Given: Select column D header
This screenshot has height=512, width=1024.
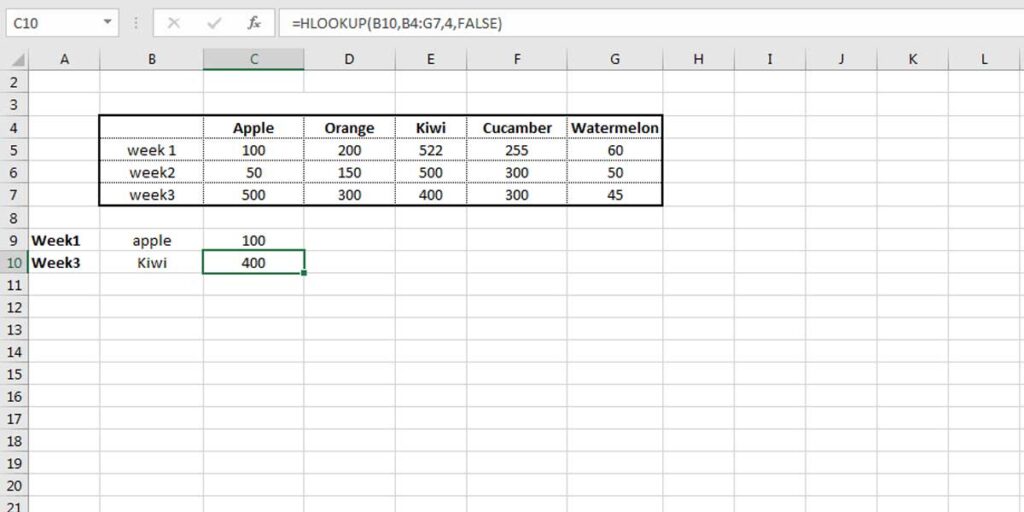Looking at the screenshot, I should [349, 59].
